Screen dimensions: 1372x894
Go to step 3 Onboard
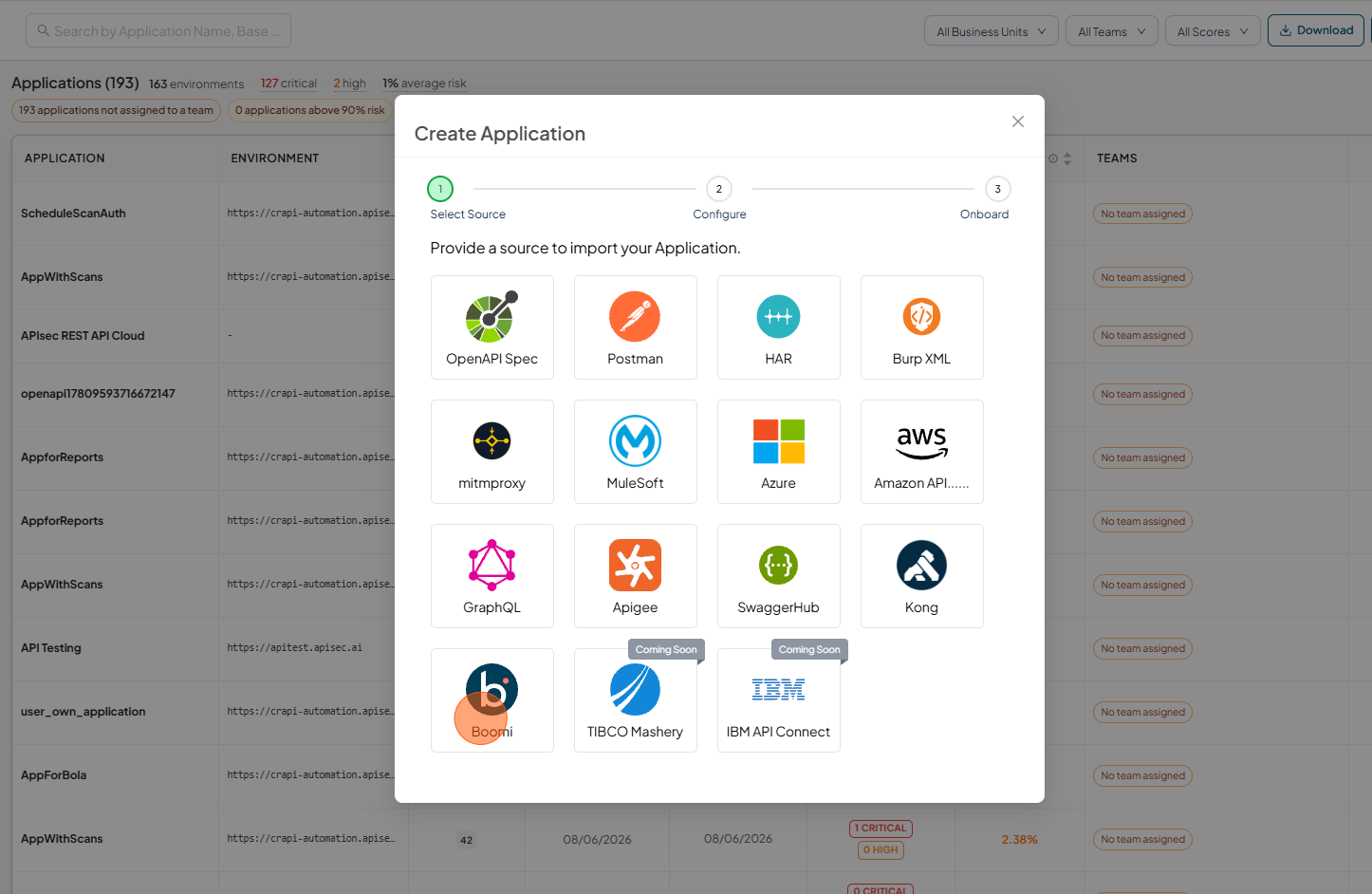click(x=998, y=189)
